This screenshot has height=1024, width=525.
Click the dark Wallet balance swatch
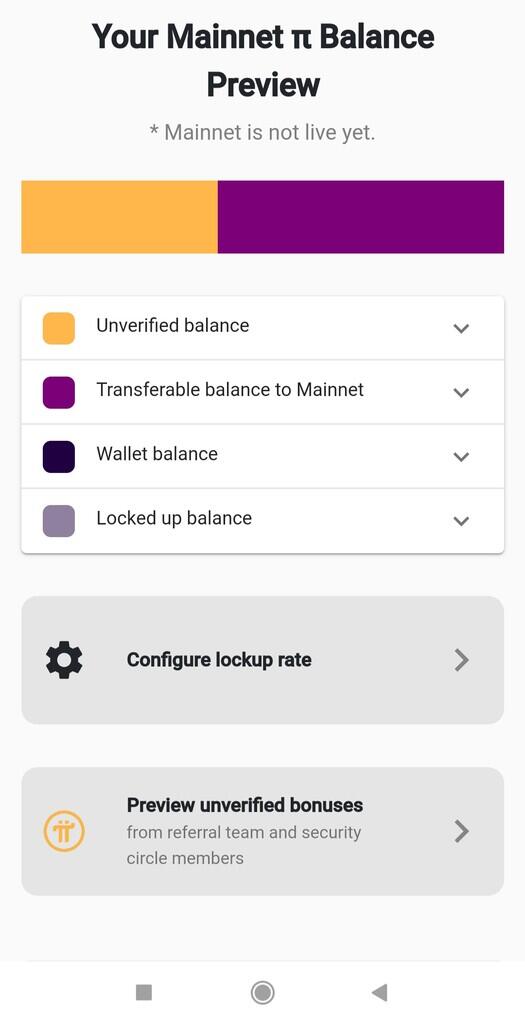point(59,456)
